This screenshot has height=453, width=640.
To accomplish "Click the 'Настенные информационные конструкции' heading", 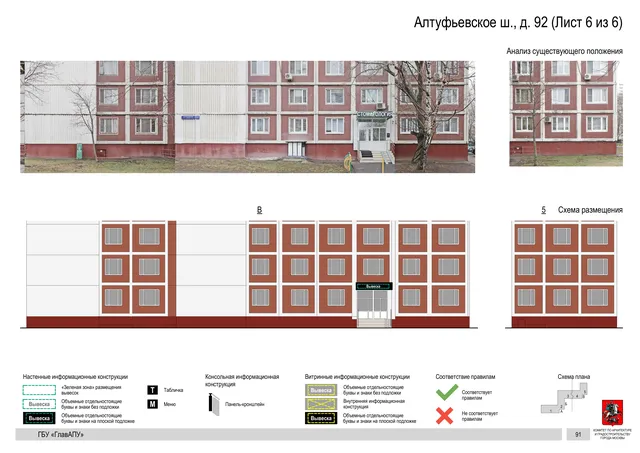I will click(75, 377).
